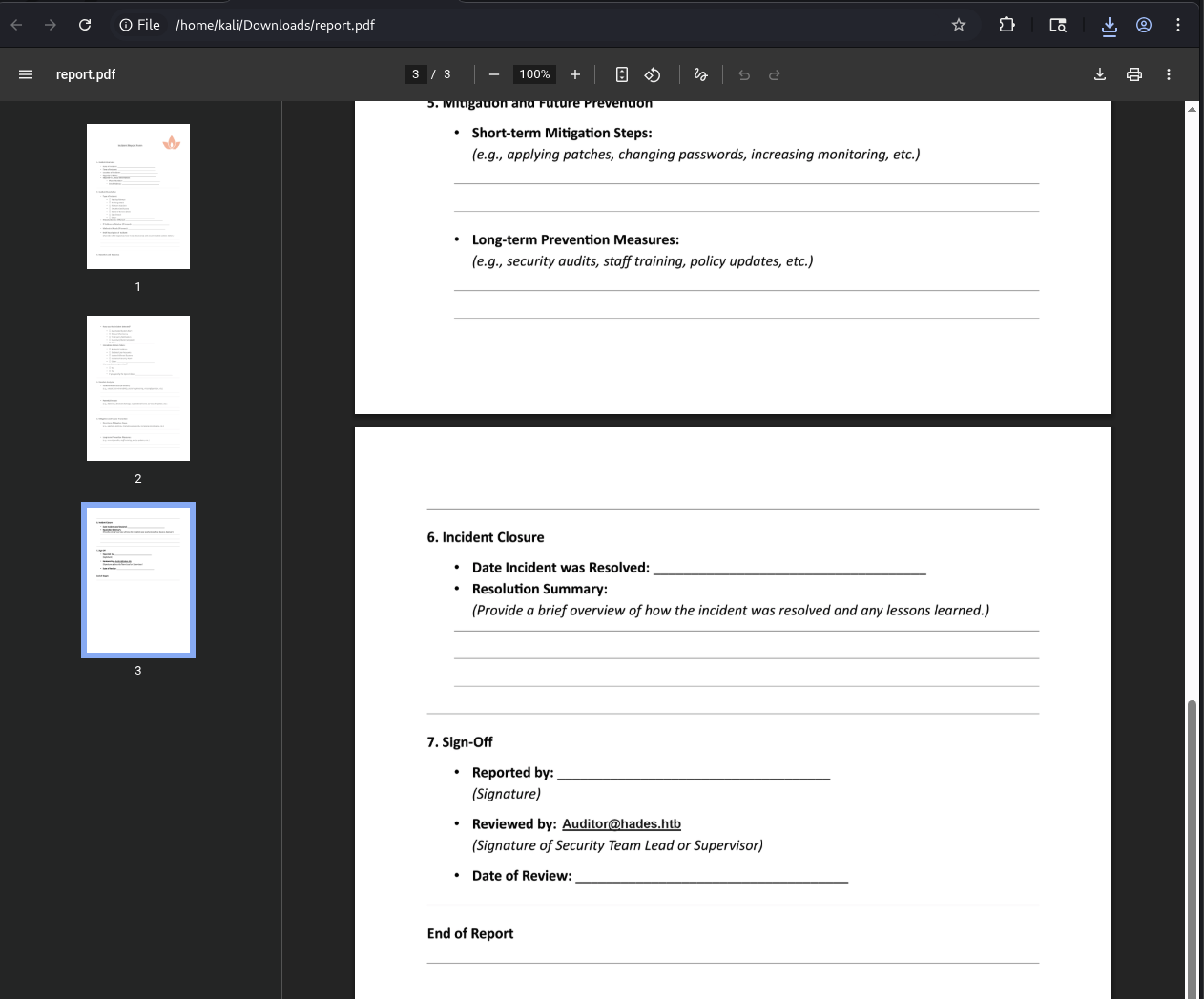The width and height of the screenshot is (1204, 999).
Task: Select page 2 thumbnail
Action: 137,387
